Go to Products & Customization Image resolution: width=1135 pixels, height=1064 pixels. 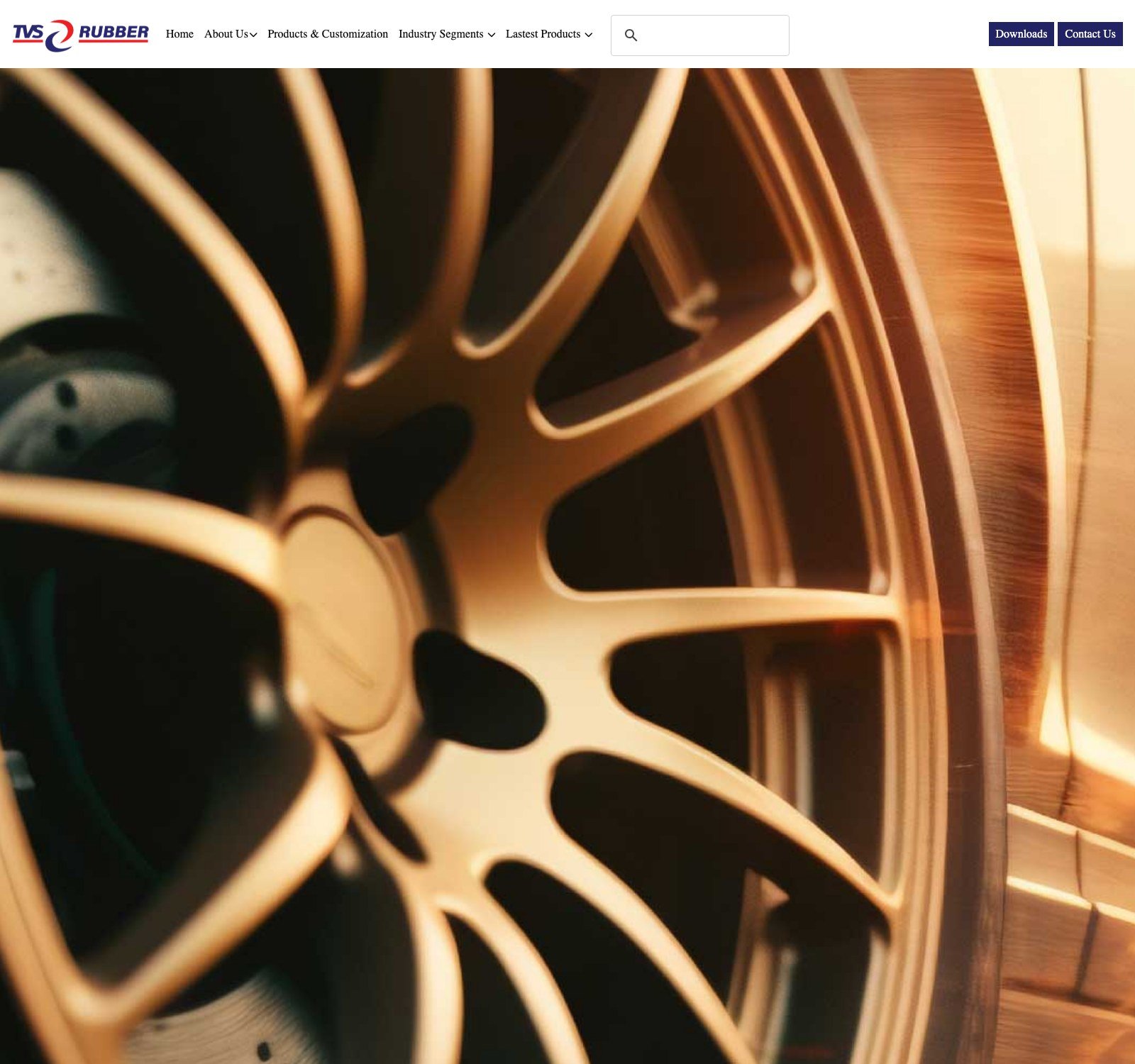point(328,34)
